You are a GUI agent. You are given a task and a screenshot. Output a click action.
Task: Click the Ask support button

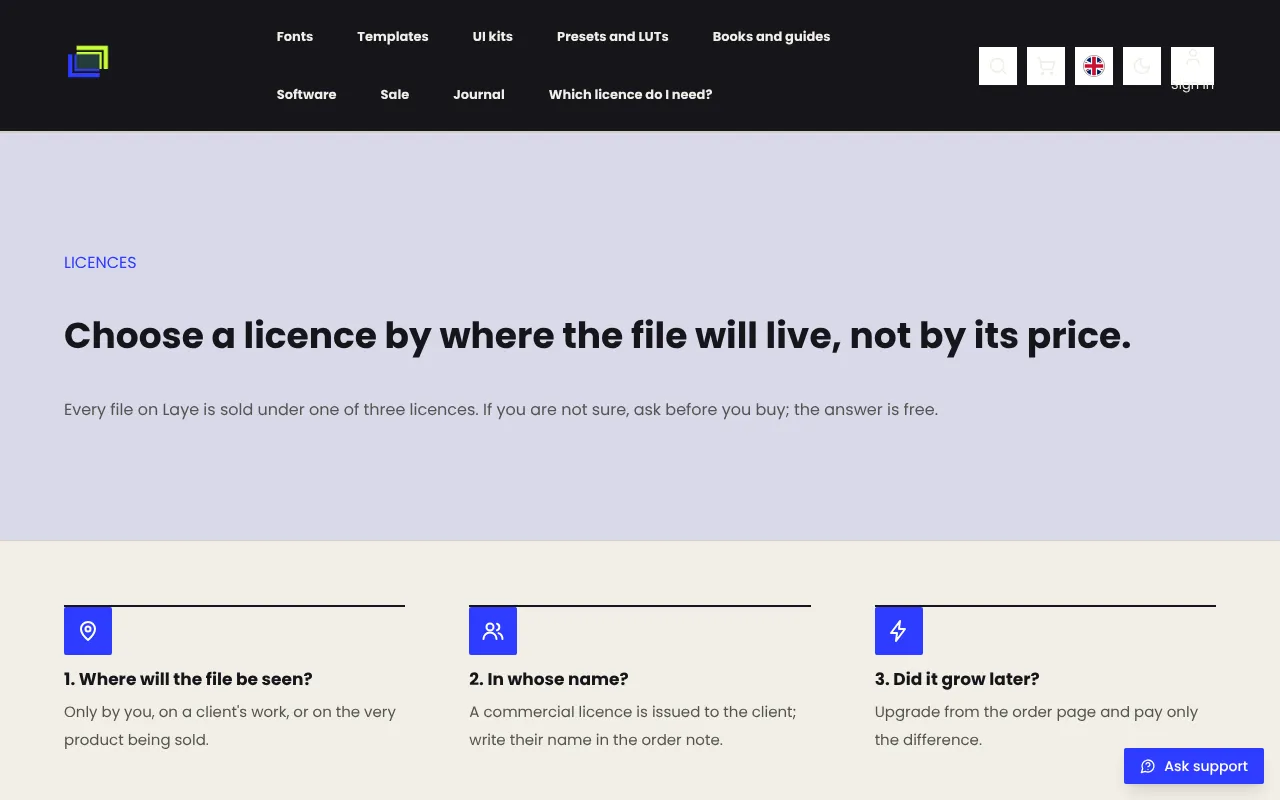pos(1194,766)
